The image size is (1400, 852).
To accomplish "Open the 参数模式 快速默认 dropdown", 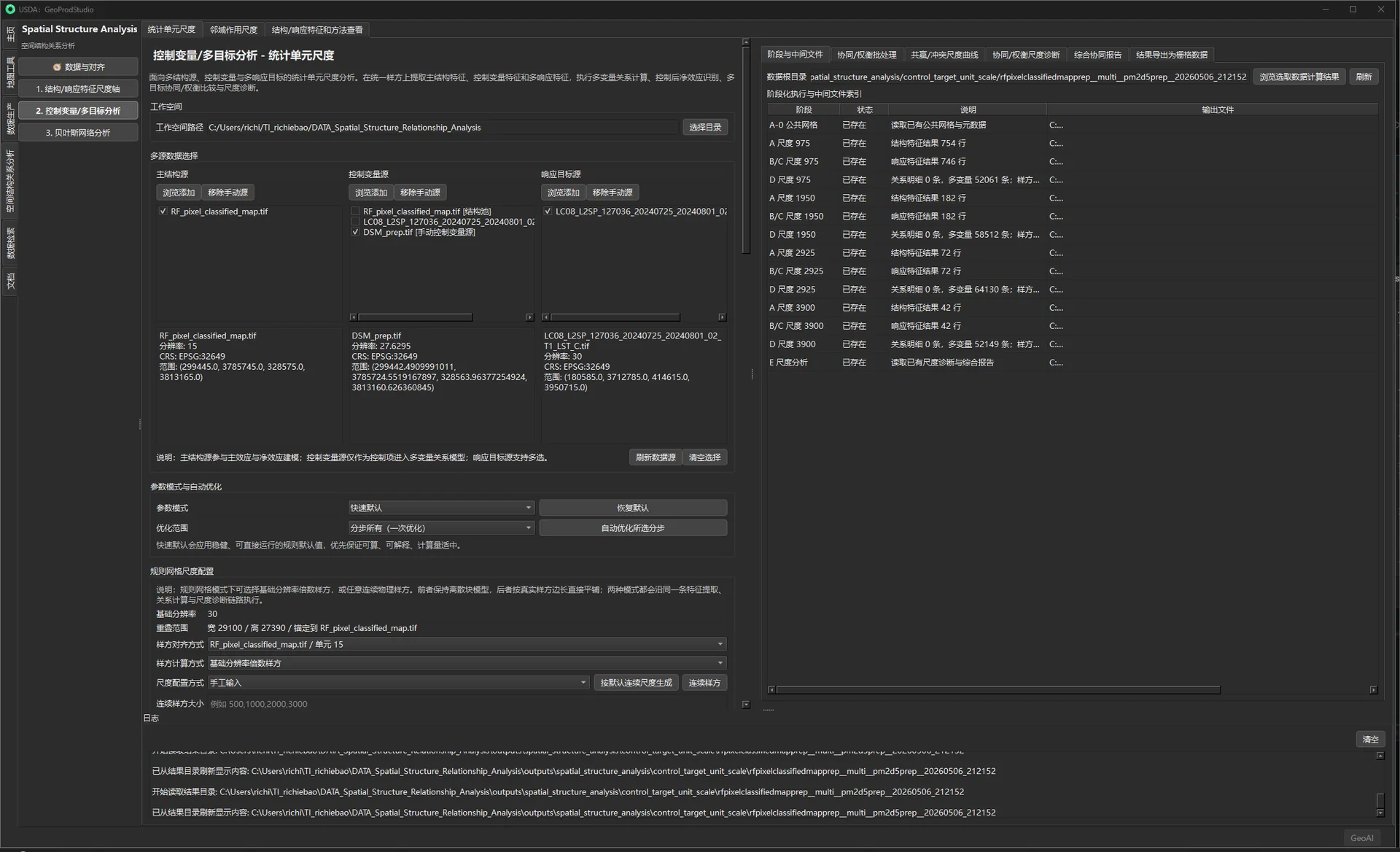I will point(442,508).
